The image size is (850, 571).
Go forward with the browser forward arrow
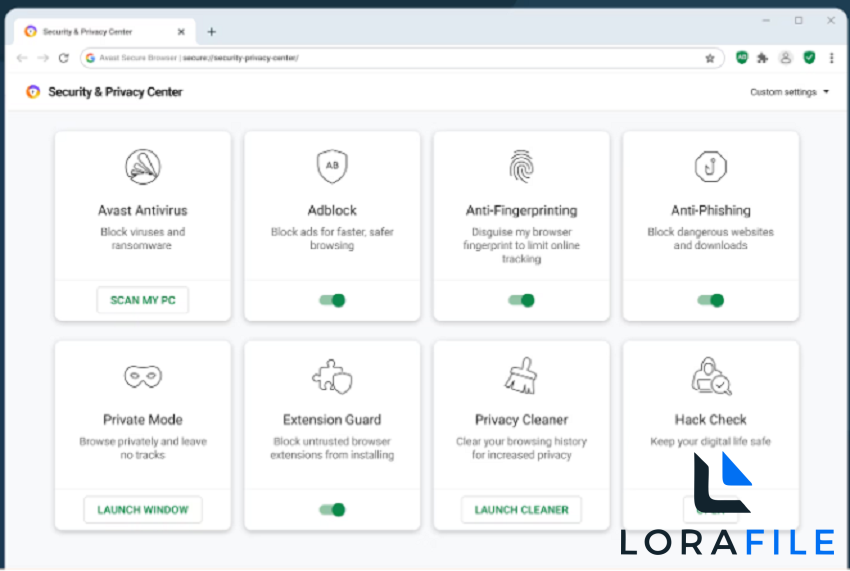(43, 58)
